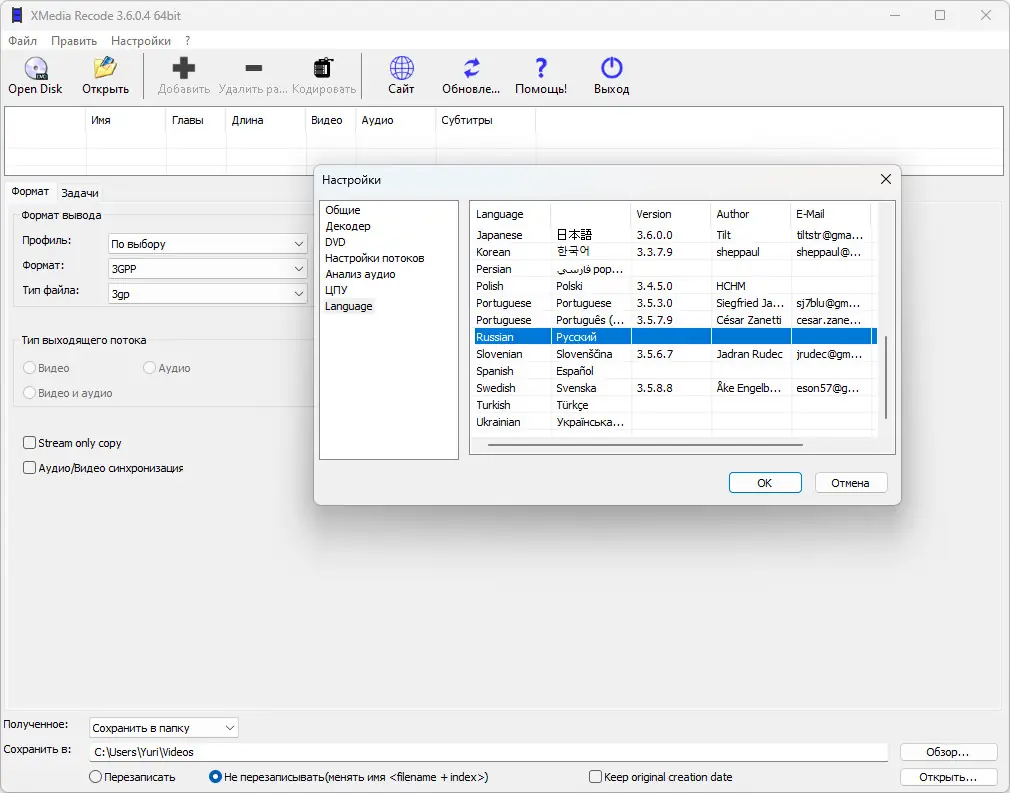Image resolution: width=1010 pixels, height=793 pixels.
Task: Confirm the settings with the OK button
Action: point(765,482)
